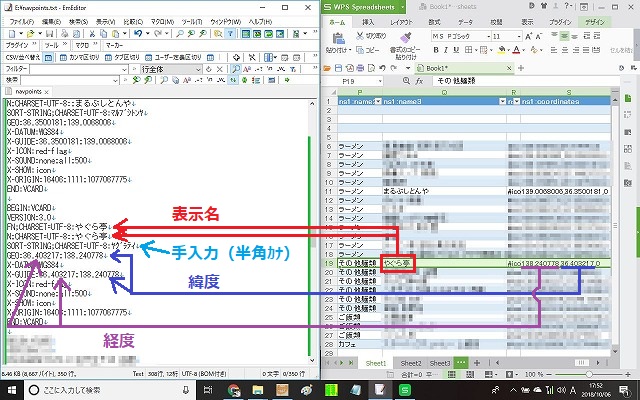Open the Windows Start menu
Image resolution: width=640 pixels, height=400 pixels.
(11, 390)
